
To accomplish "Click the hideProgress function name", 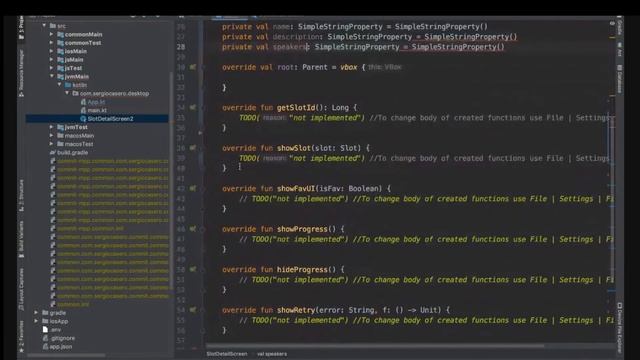I will click(302, 269).
